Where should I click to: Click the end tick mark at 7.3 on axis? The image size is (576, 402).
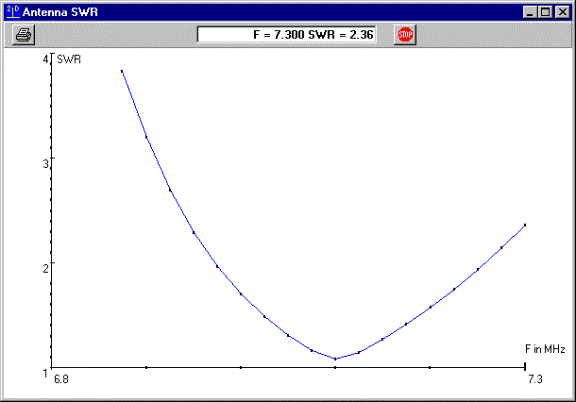pos(525,366)
